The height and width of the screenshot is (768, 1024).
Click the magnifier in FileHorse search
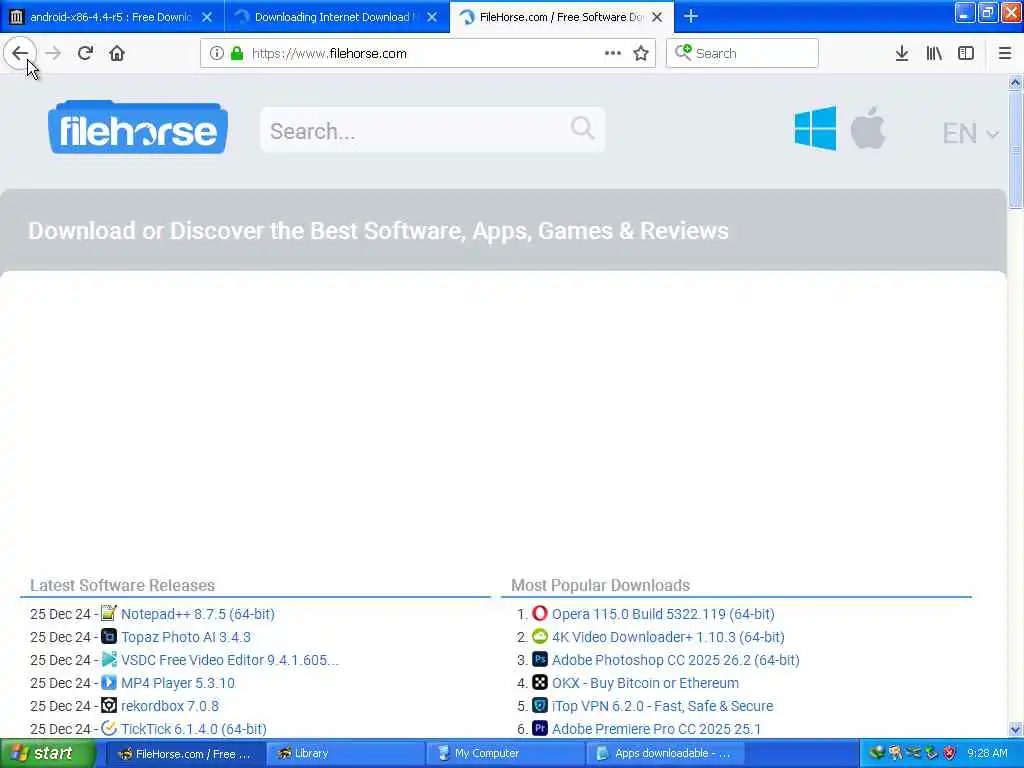tap(583, 129)
